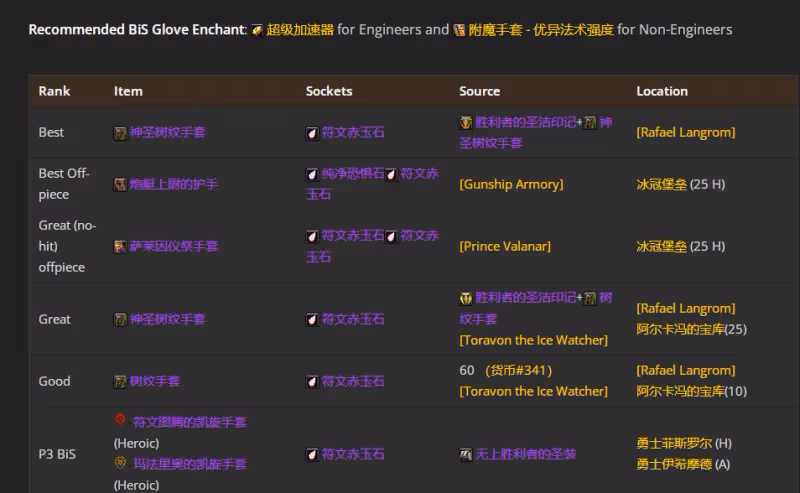This screenshot has height=493, width=800.
Task: Open the 无上胜利者的圣装 source link
Action: [526, 454]
